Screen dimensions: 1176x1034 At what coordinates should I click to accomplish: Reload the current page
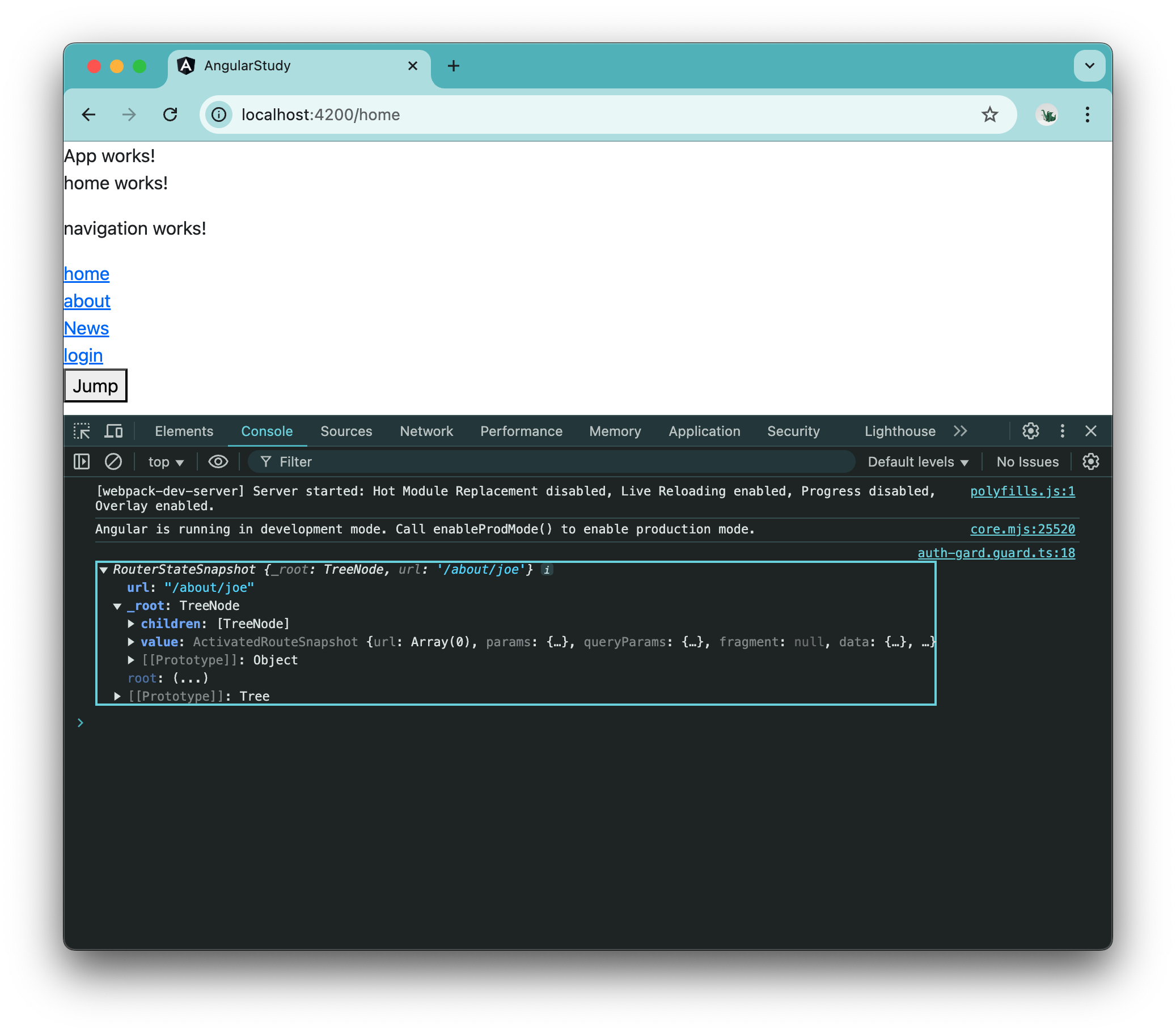[170, 115]
